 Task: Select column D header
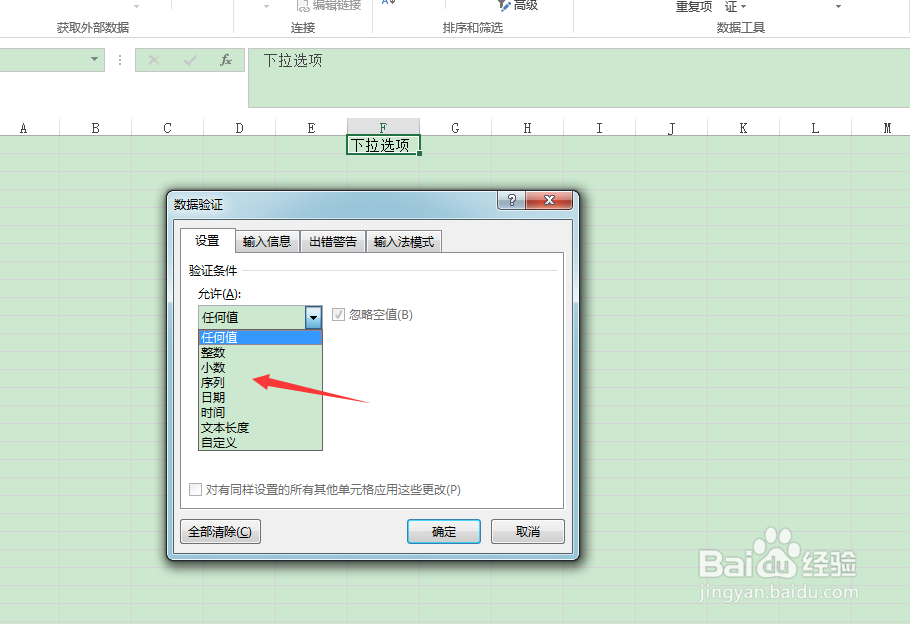240,128
